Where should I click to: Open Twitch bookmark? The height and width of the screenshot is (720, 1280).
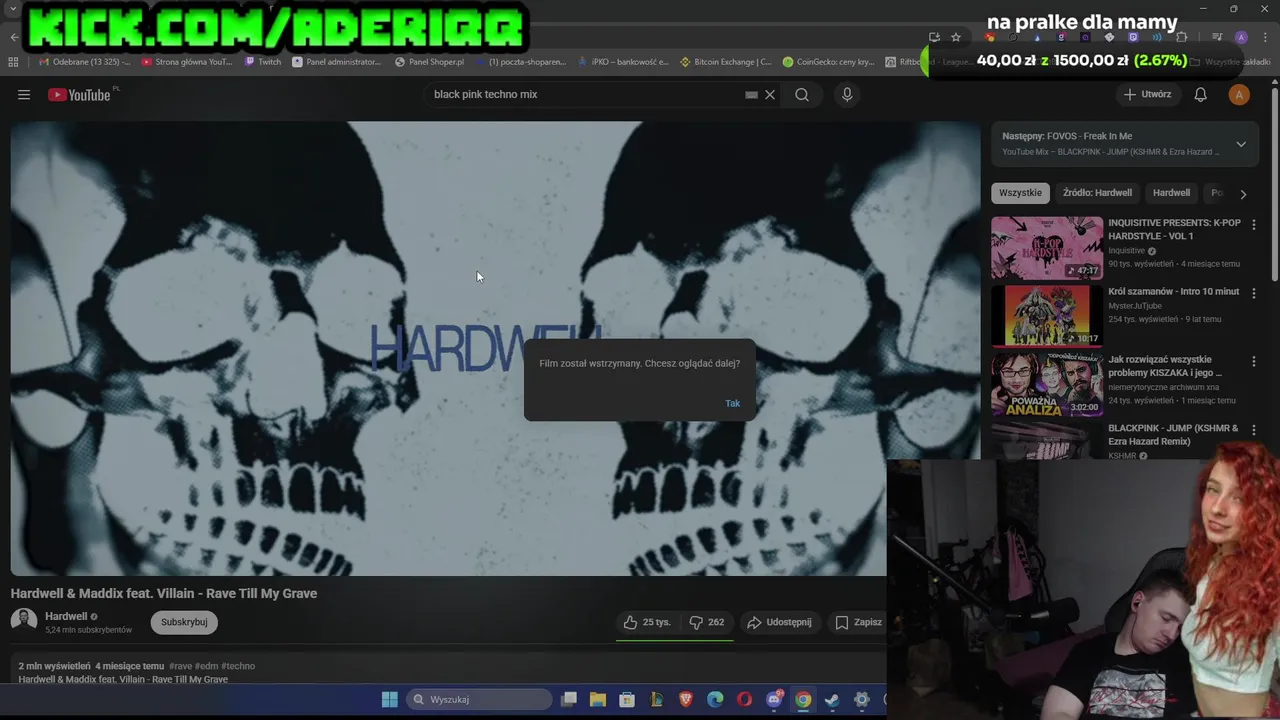click(x=263, y=62)
